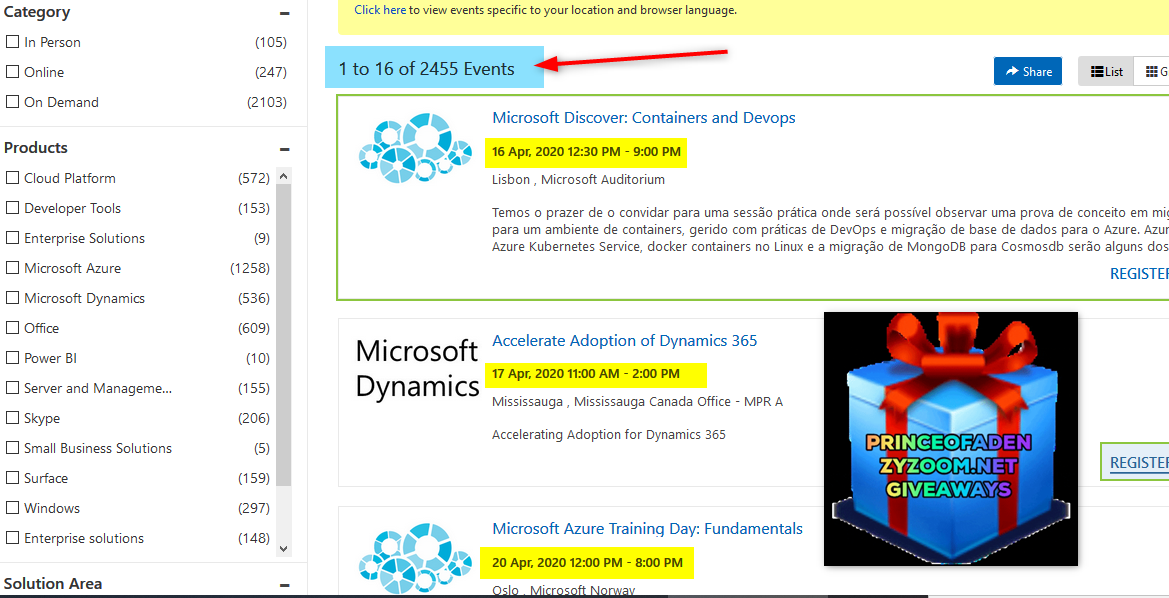Click the Products list scrollbar thumb
1169x598 pixels.
tap(283, 336)
